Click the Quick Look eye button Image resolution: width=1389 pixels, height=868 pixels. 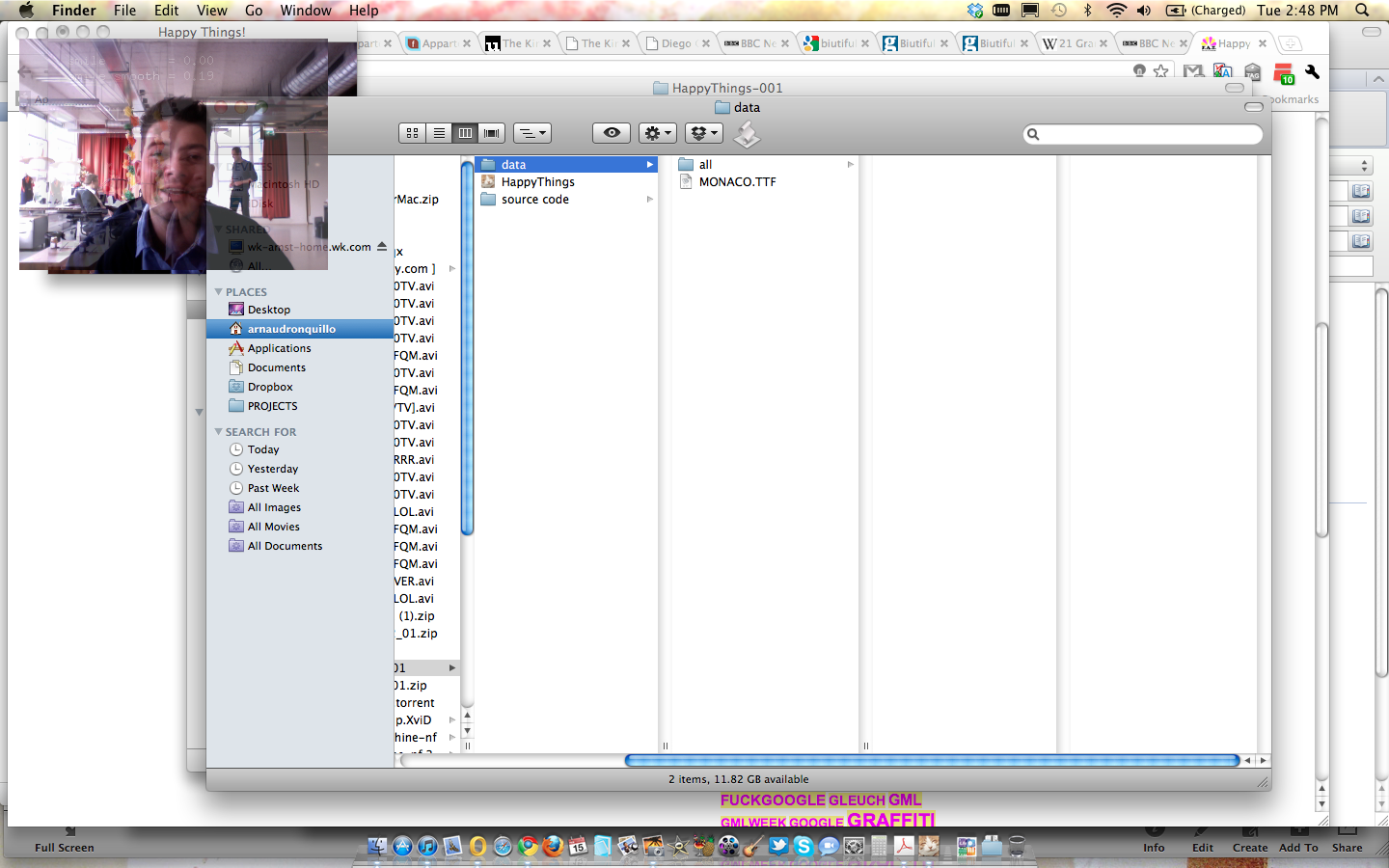612,133
